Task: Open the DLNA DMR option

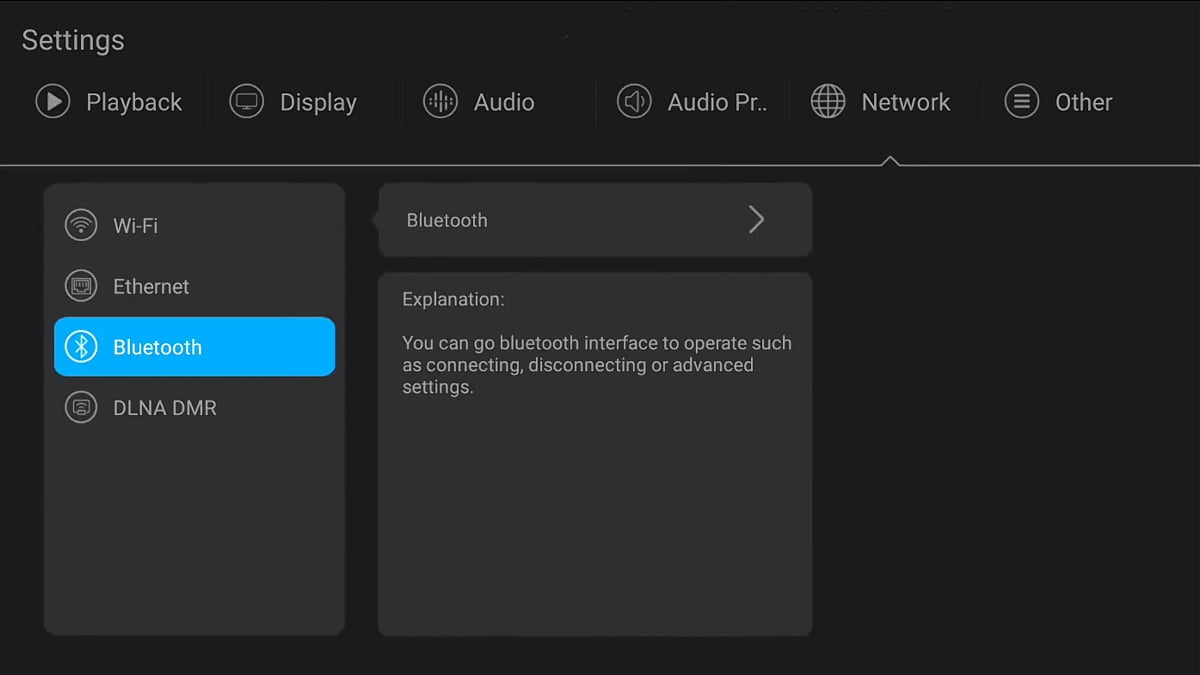Action: click(165, 408)
